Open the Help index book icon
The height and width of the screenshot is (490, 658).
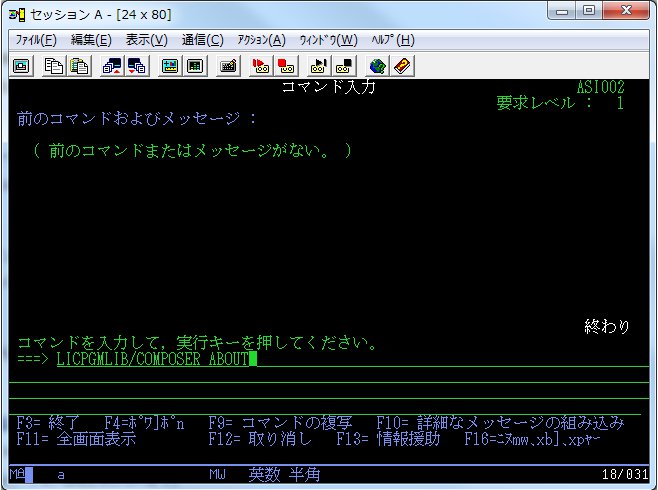coord(403,66)
